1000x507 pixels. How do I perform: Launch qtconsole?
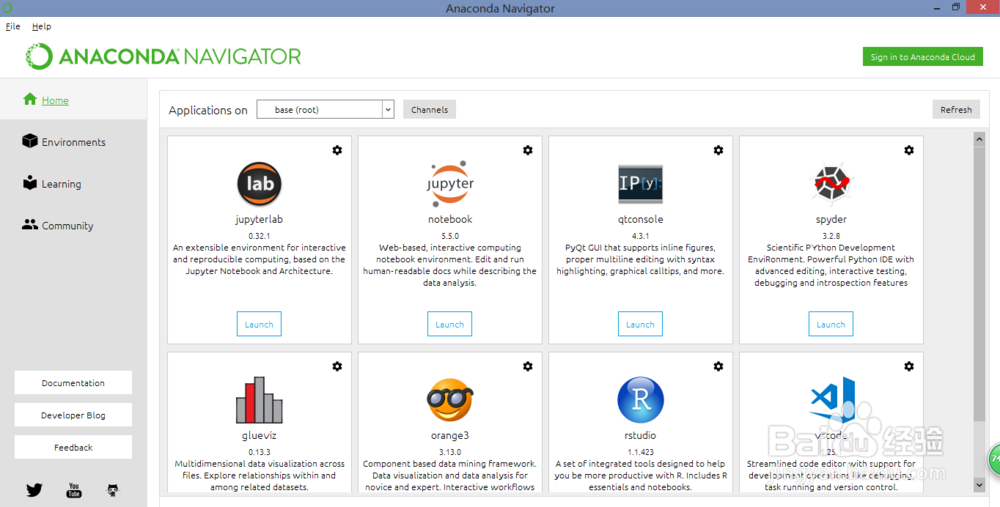coord(640,324)
